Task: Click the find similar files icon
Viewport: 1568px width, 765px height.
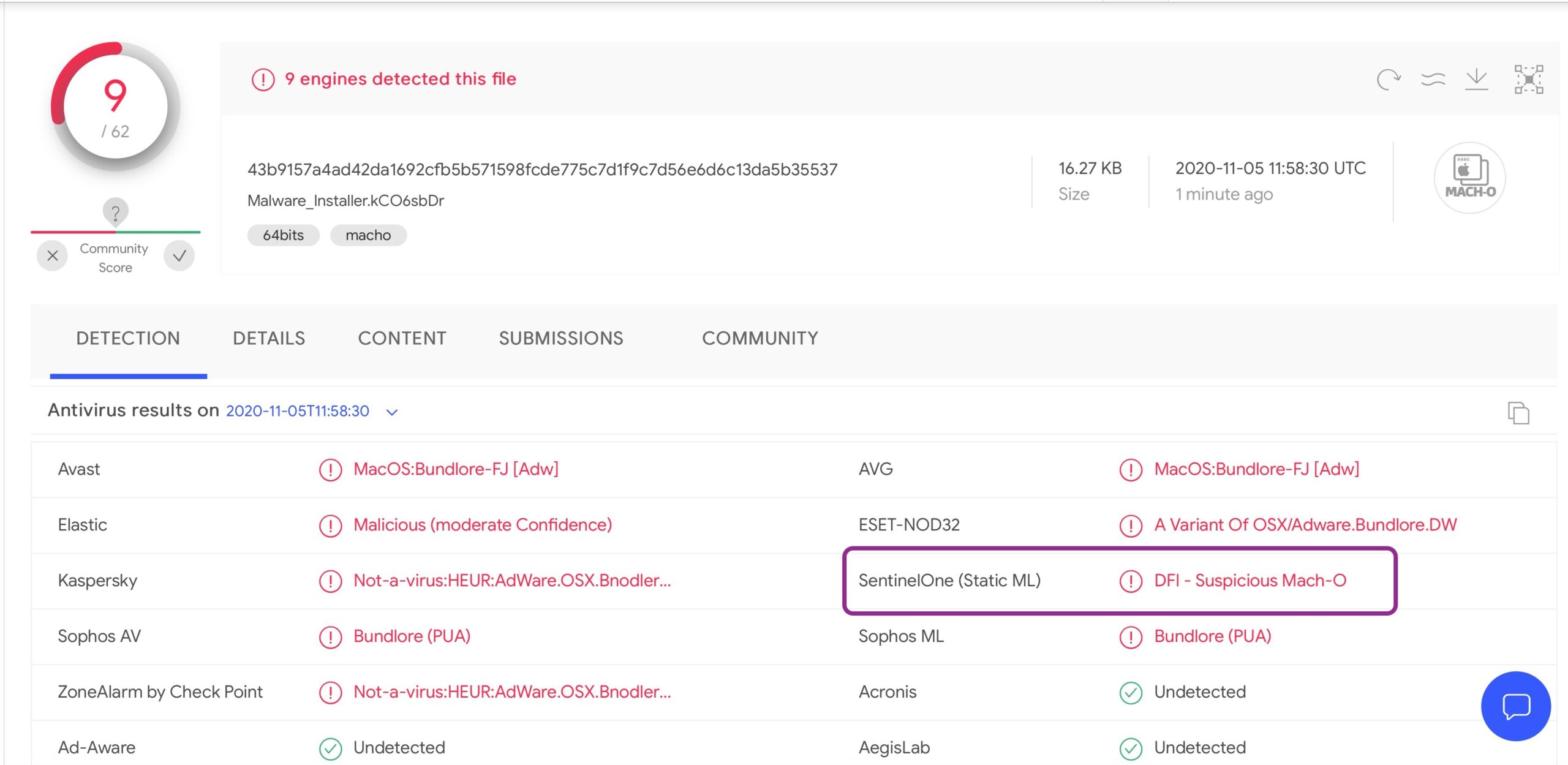Action: point(1433,80)
